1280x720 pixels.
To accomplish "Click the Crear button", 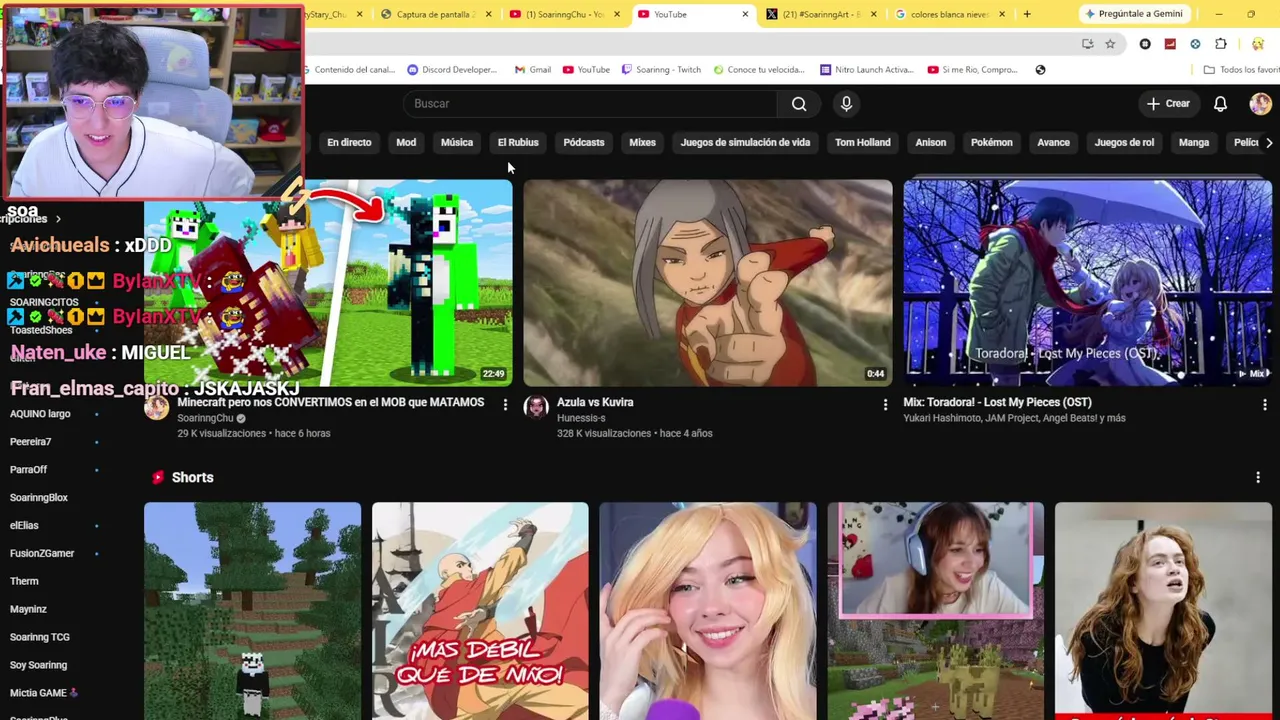I will pyautogui.click(x=1168, y=104).
